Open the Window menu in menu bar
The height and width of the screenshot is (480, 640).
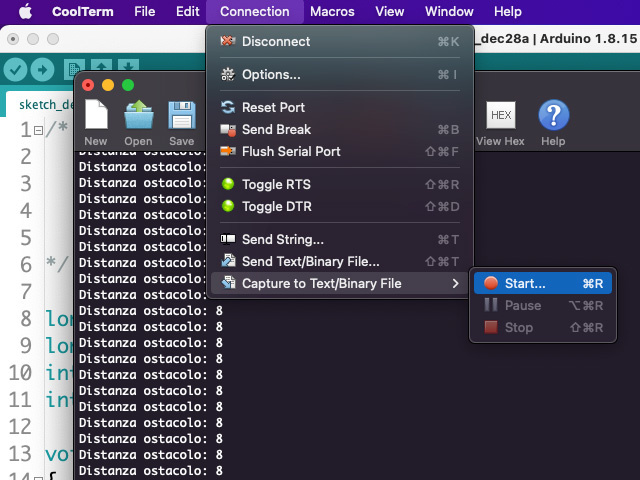coord(449,11)
